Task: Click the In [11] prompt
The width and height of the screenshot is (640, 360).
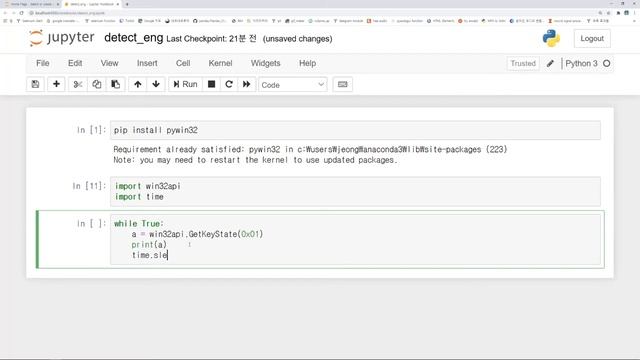Action: pos(89,186)
